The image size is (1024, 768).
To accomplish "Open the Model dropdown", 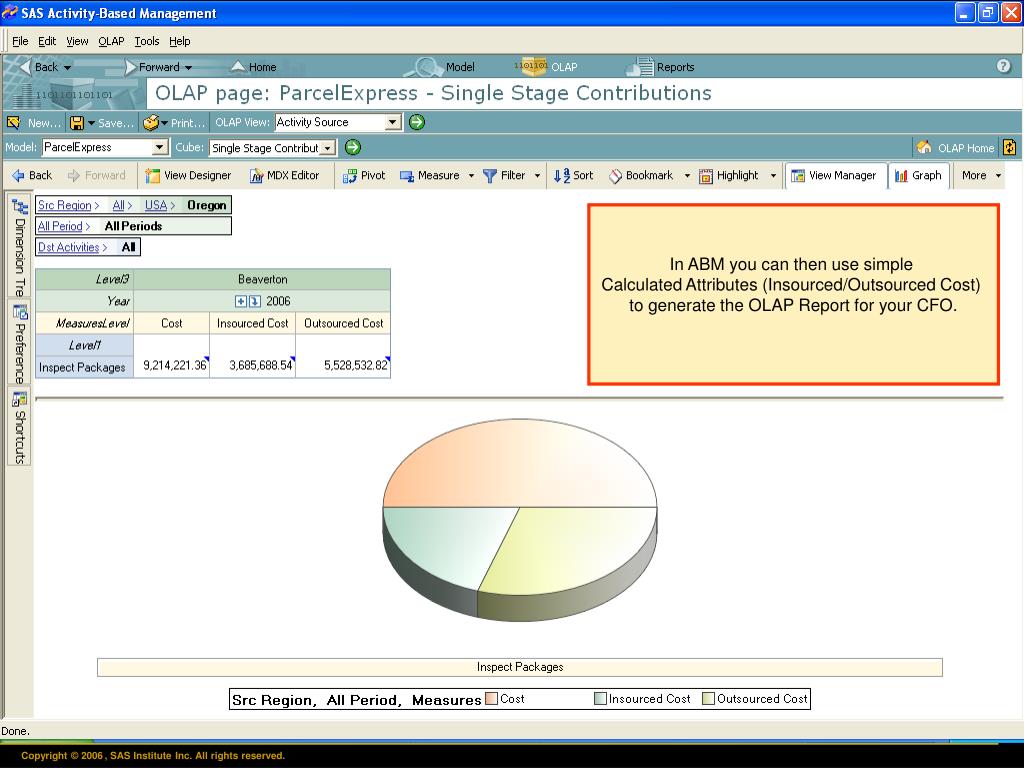I will (159, 147).
